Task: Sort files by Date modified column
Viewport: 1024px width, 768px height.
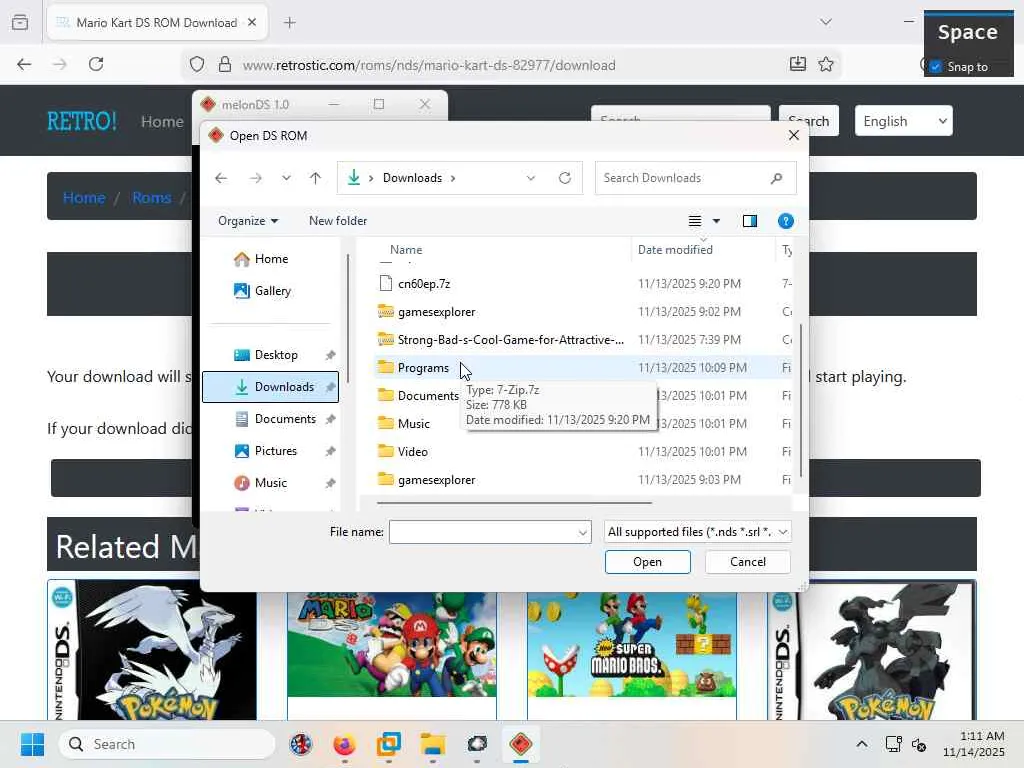Action: [675, 249]
